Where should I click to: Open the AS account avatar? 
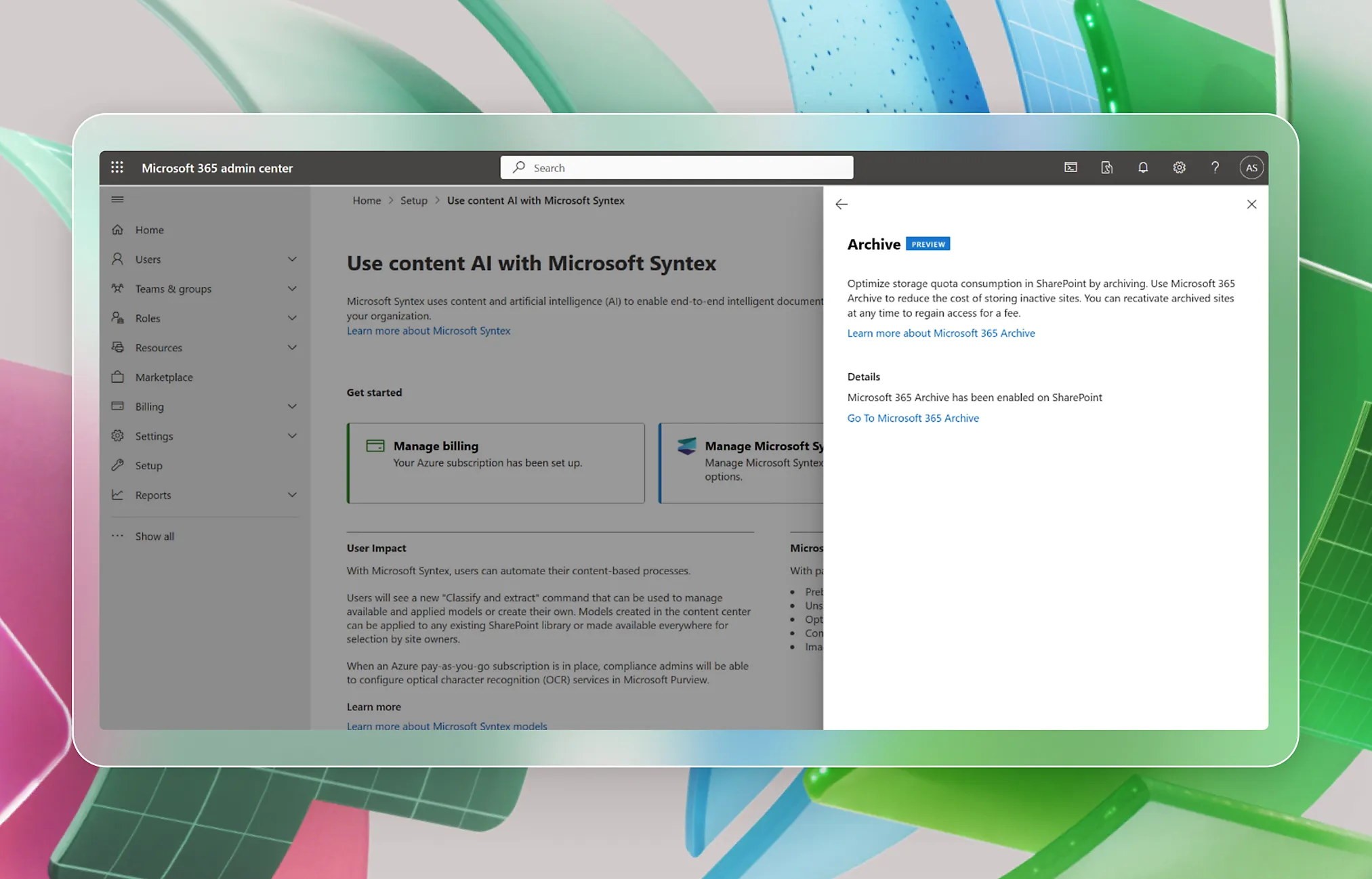(x=1251, y=167)
